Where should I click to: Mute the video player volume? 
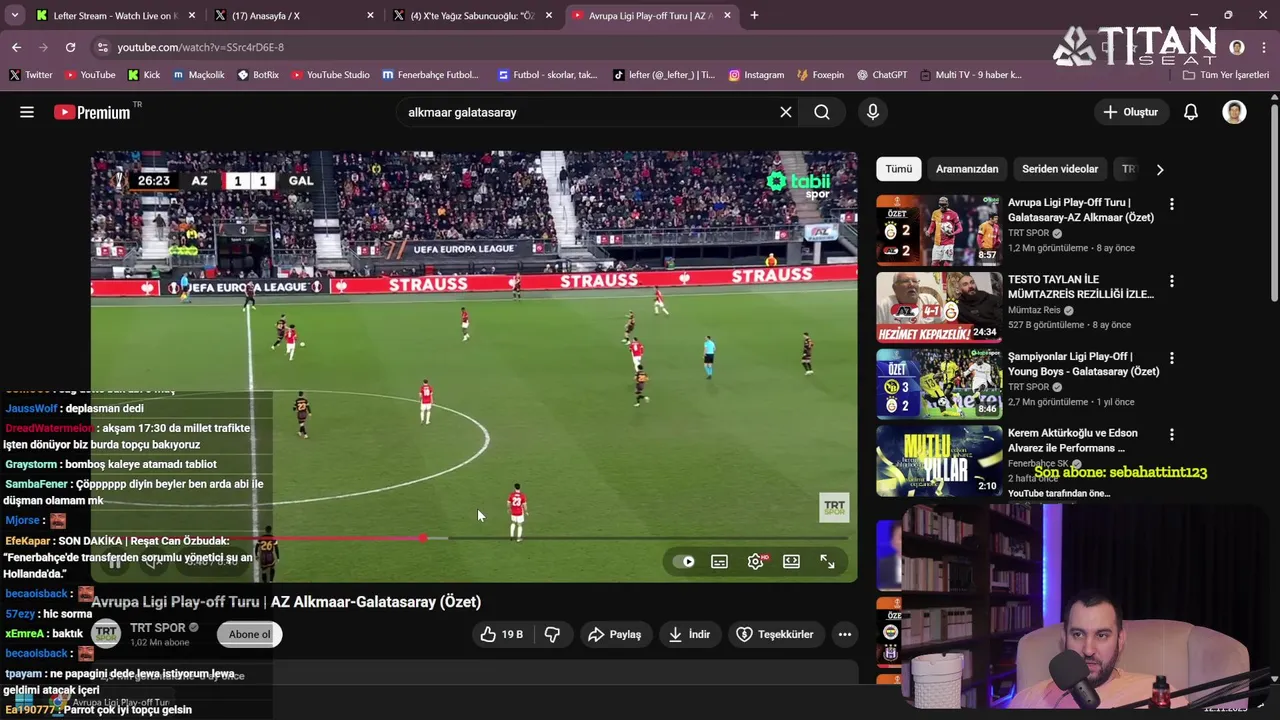(x=152, y=562)
